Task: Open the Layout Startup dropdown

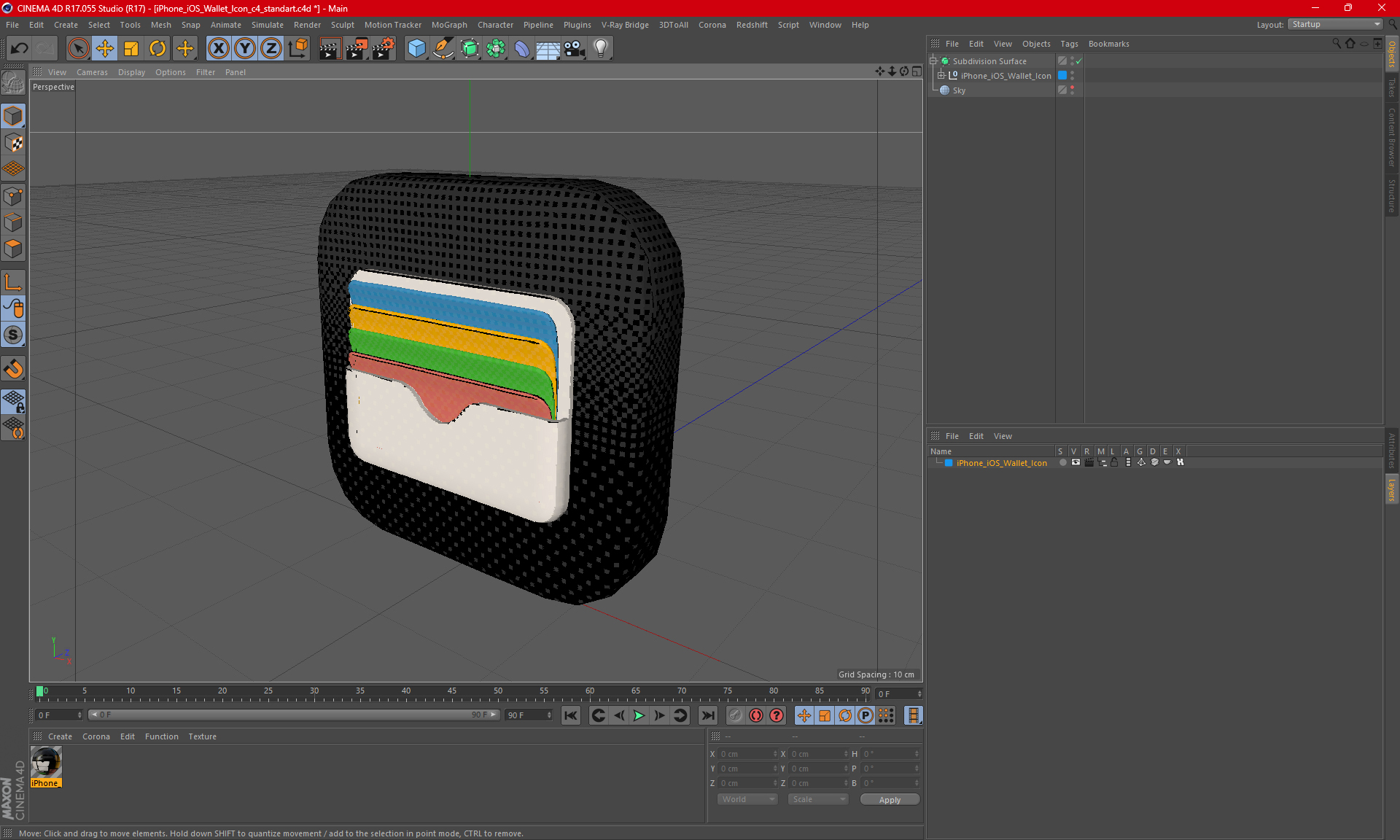Action: [1336, 24]
